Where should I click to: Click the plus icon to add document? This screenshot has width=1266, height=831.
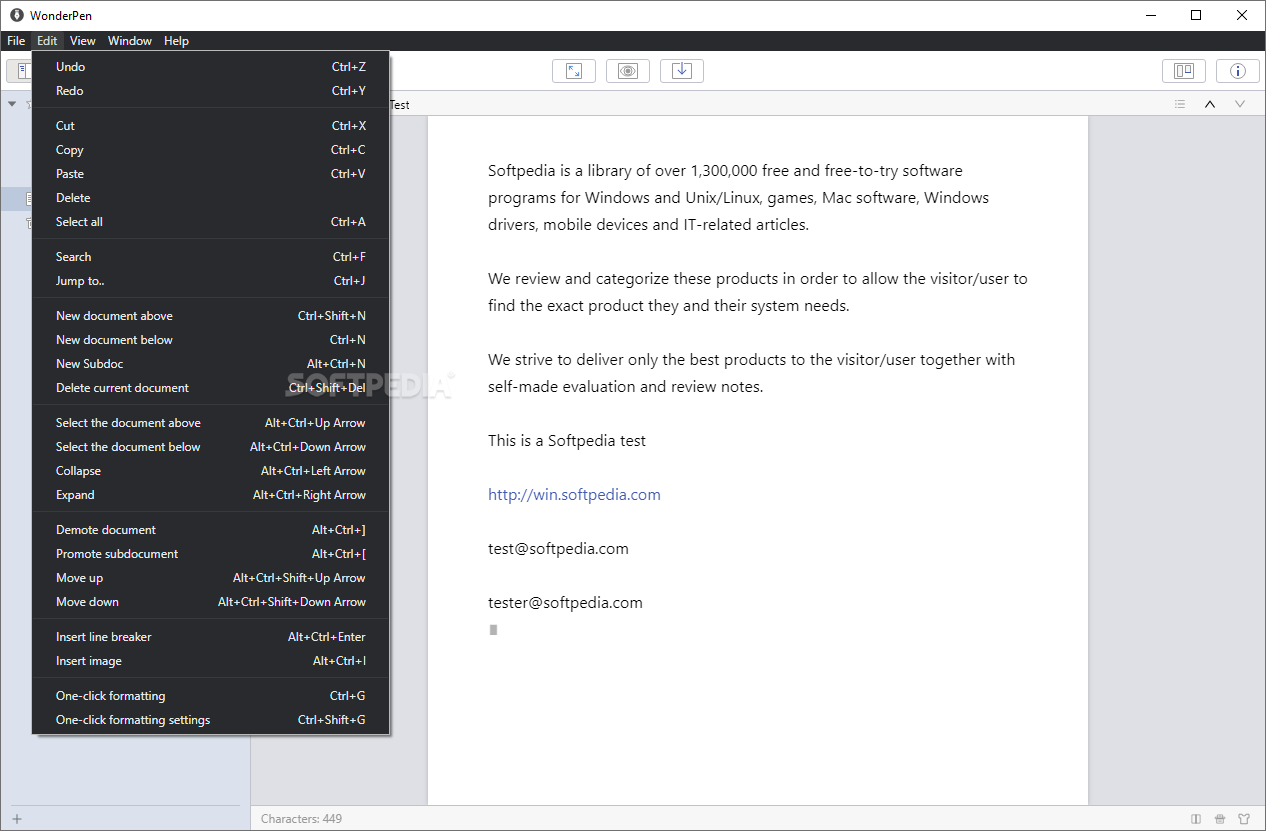[x=17, y=818]
